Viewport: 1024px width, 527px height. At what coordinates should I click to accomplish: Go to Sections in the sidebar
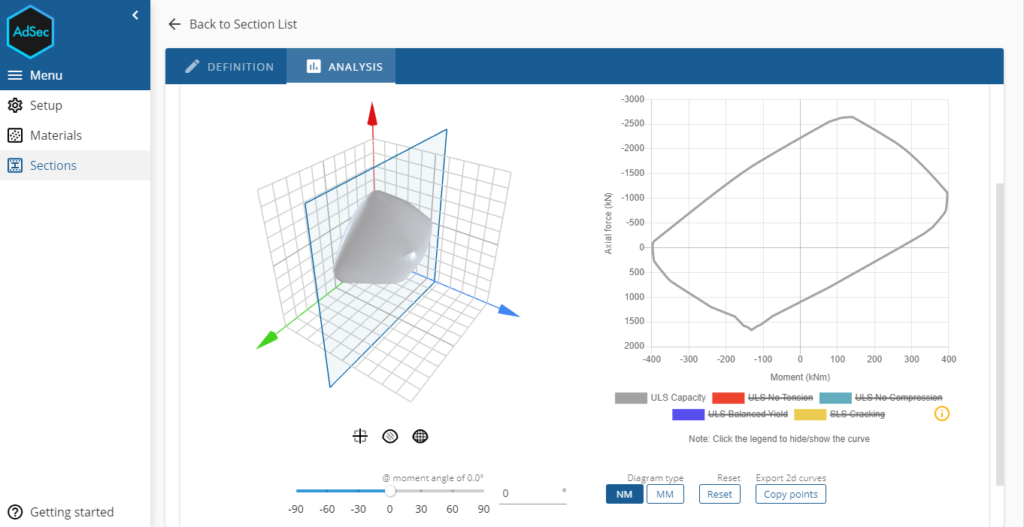(x=52, y=165)
